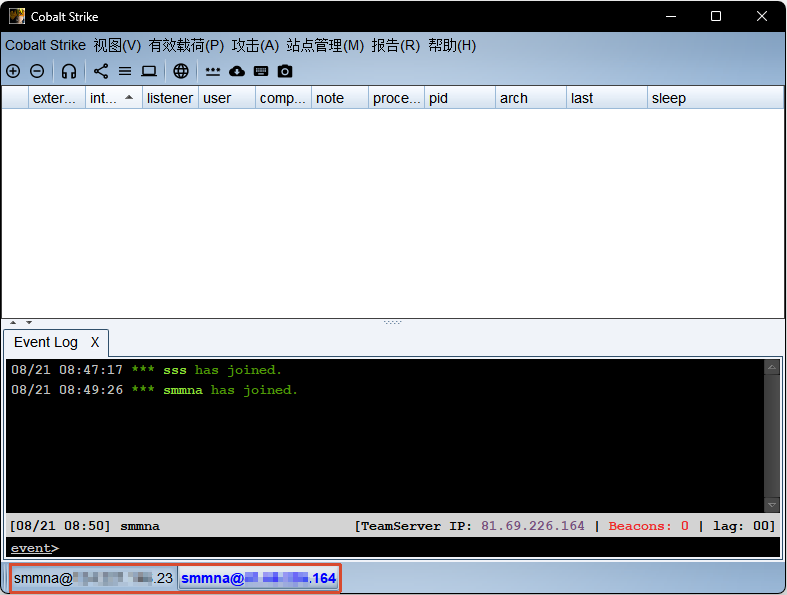View keystrokes using the keyboard icon
787x595 pixels.
pyautogui.click(x=261, y=71)
